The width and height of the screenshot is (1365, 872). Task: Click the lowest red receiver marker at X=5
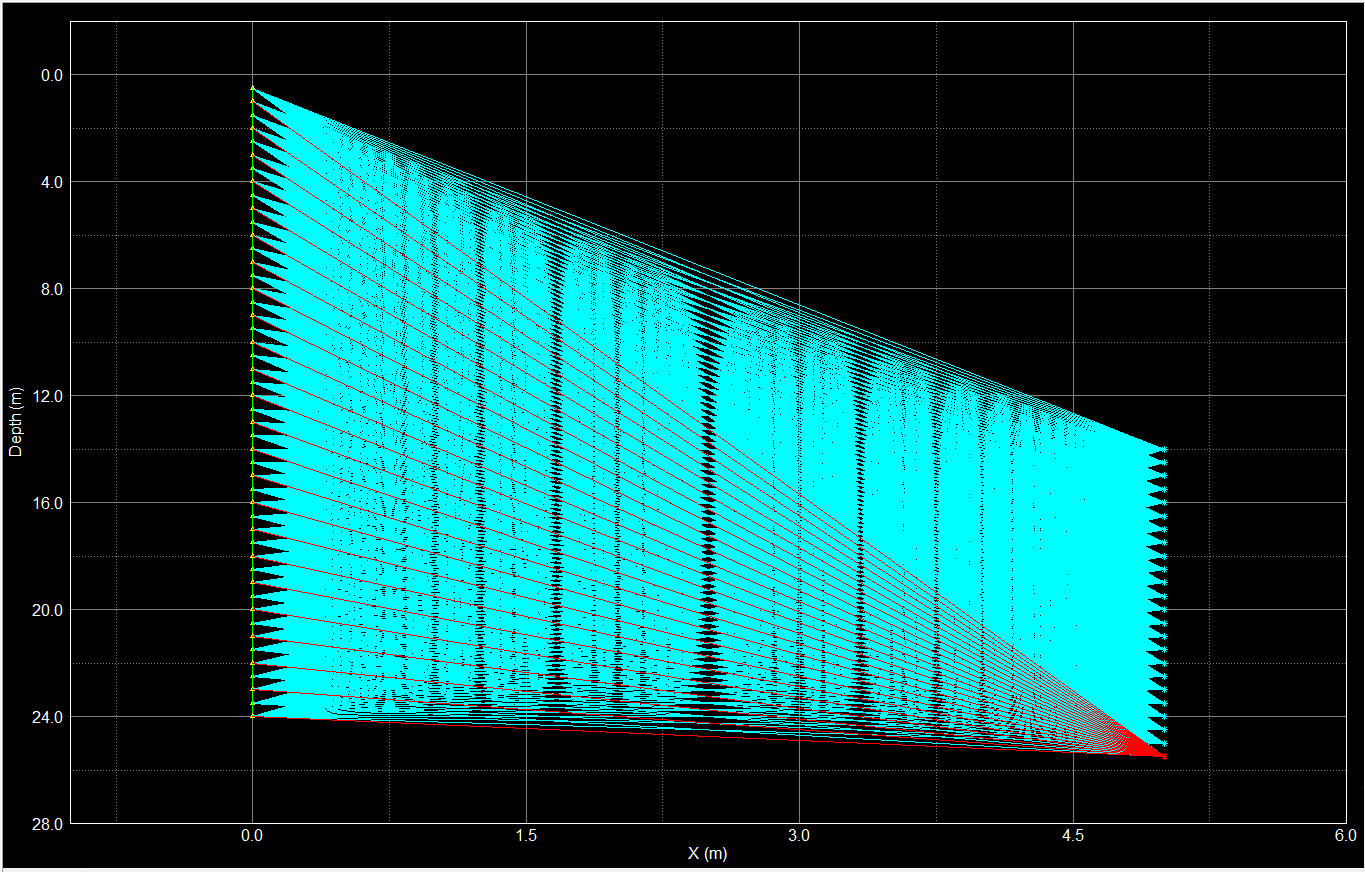coord(1164,756)
